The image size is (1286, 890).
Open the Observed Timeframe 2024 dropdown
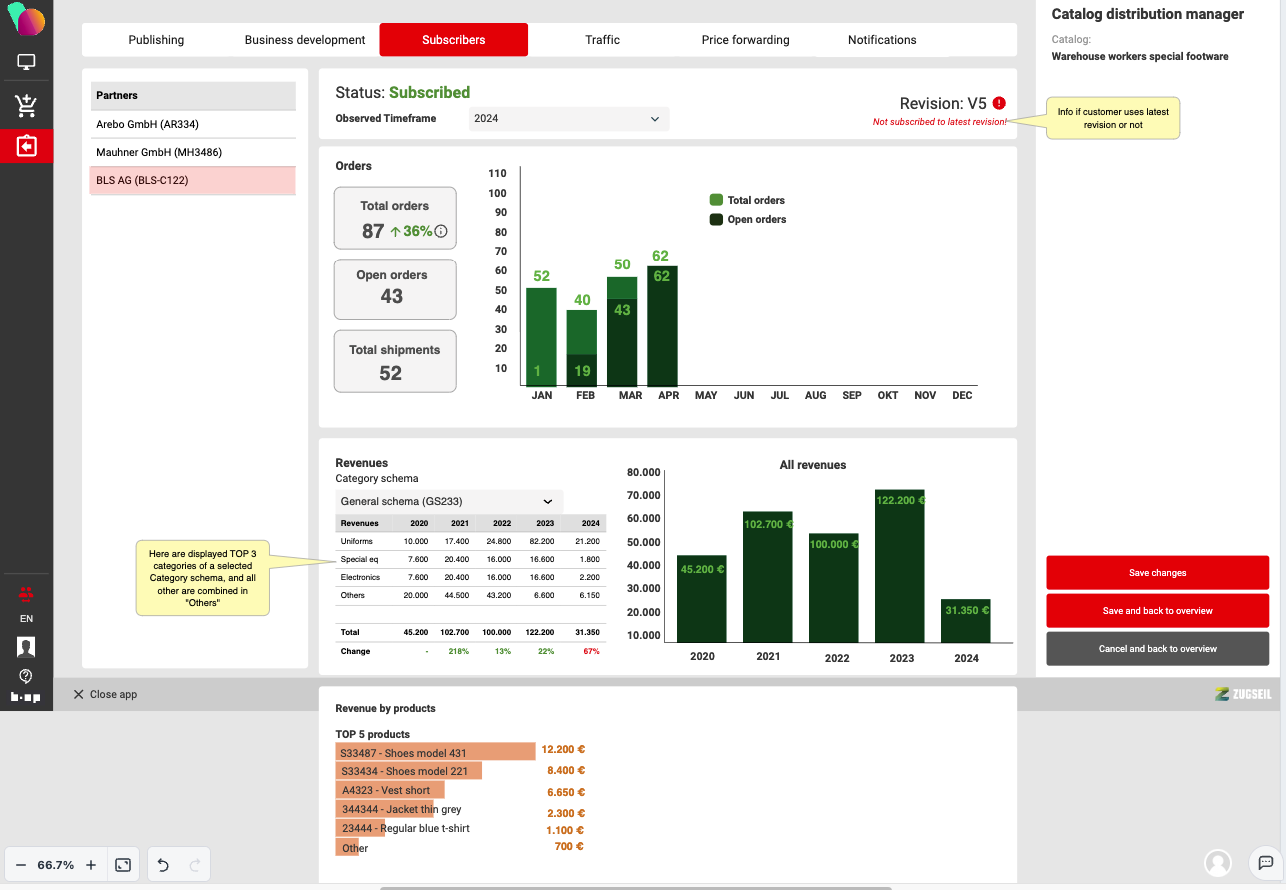click(568, 119)
